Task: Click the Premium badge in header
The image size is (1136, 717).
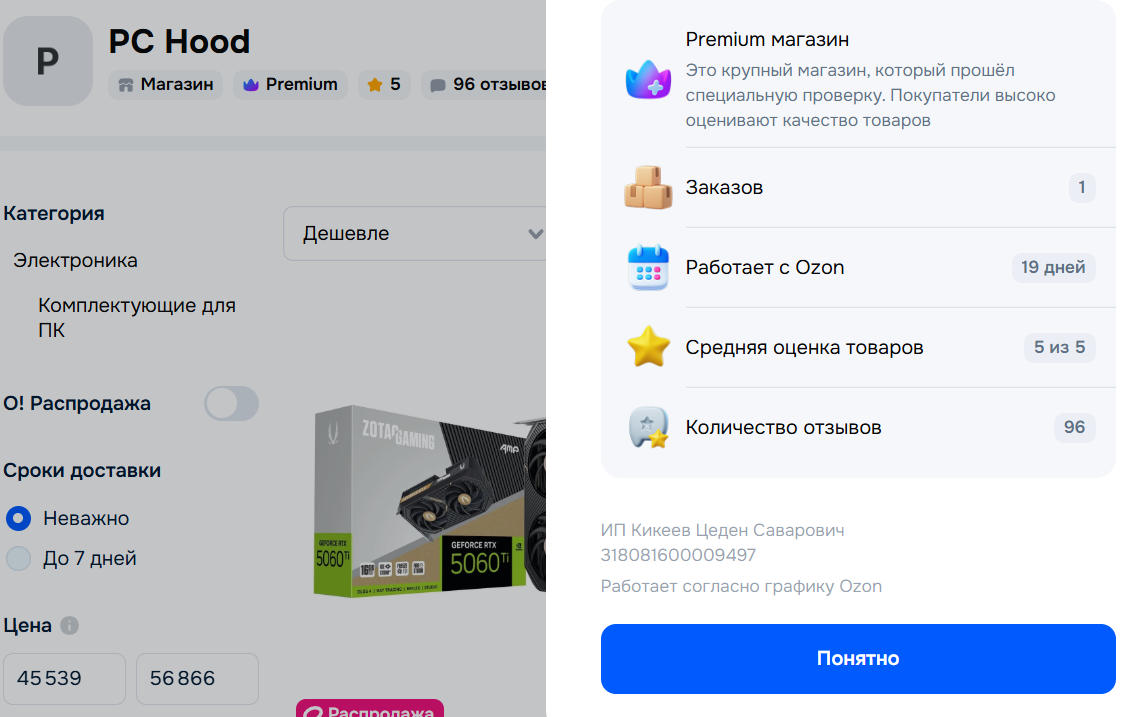Action: click(x=291, y=85)
